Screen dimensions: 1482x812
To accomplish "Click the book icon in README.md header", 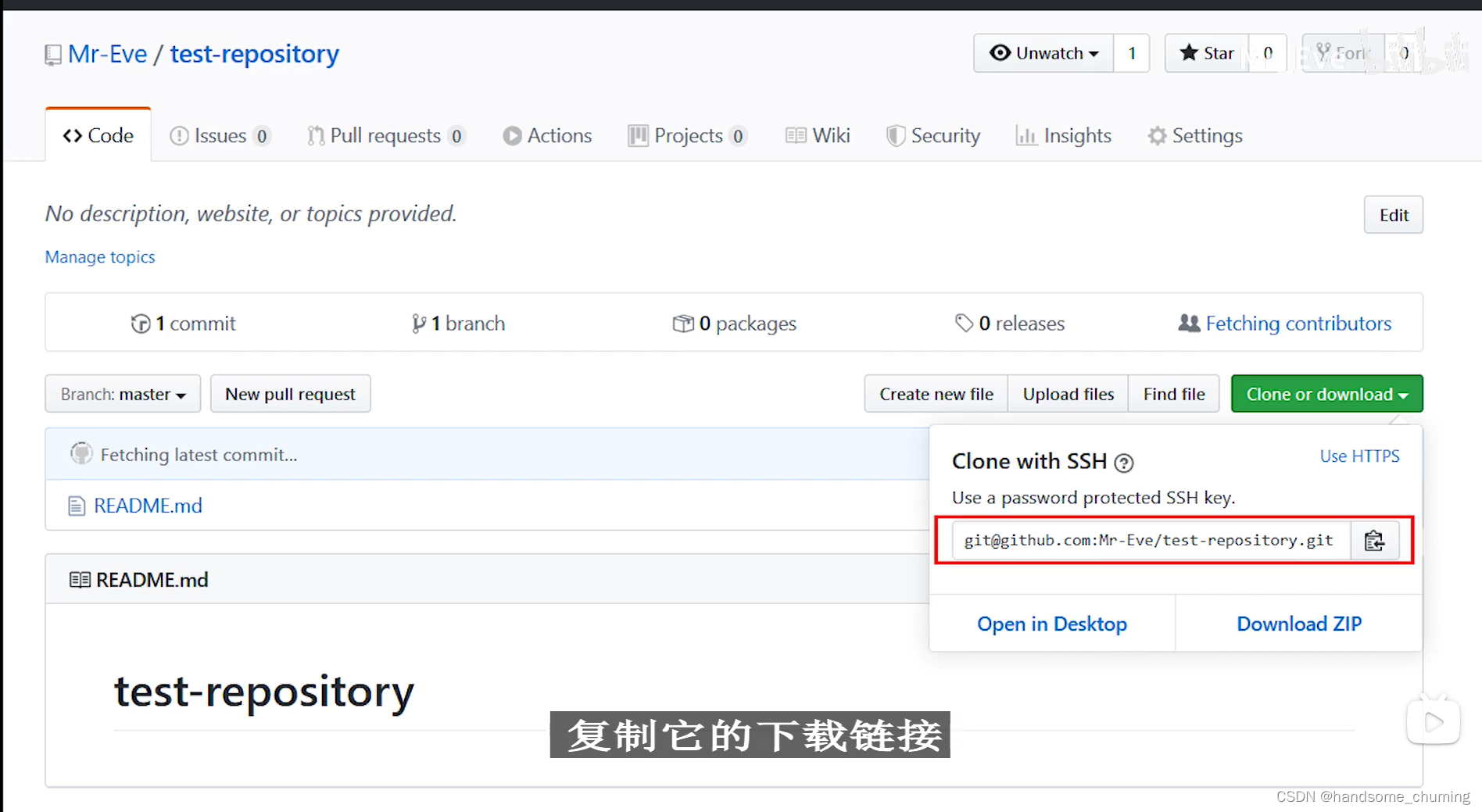I will pos(80,580).
